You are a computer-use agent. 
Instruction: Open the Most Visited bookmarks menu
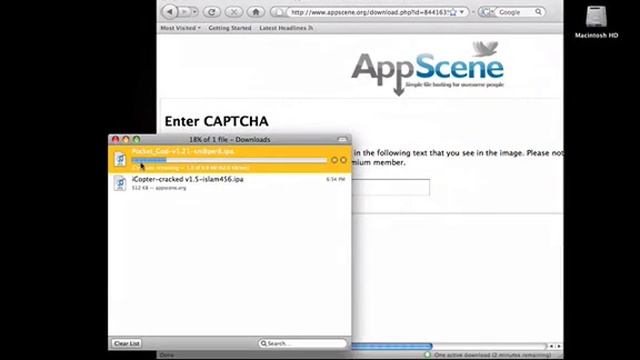coord(180,28)
